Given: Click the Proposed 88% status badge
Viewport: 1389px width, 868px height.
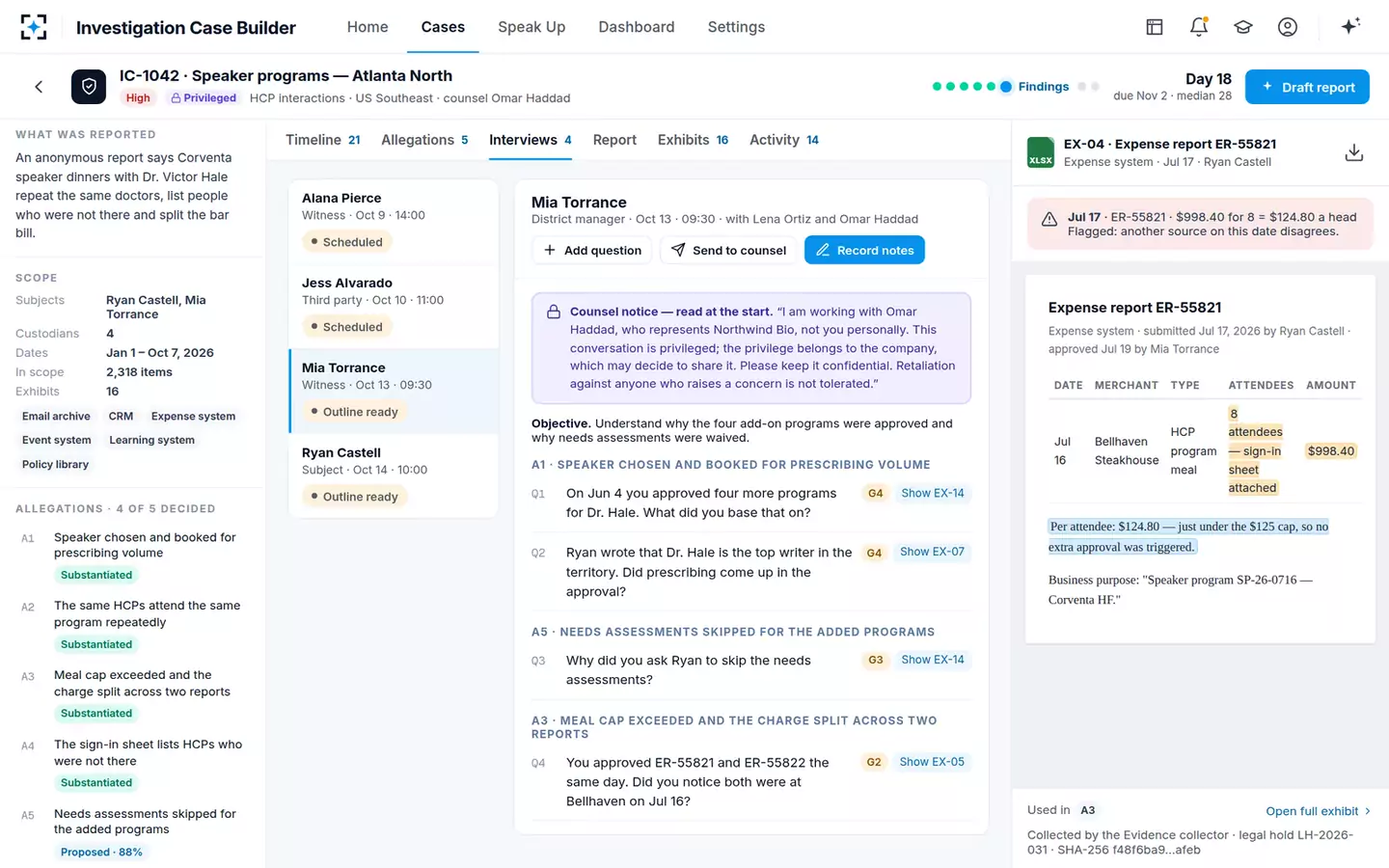Looking at the screenshot, I should coord(101,853).
